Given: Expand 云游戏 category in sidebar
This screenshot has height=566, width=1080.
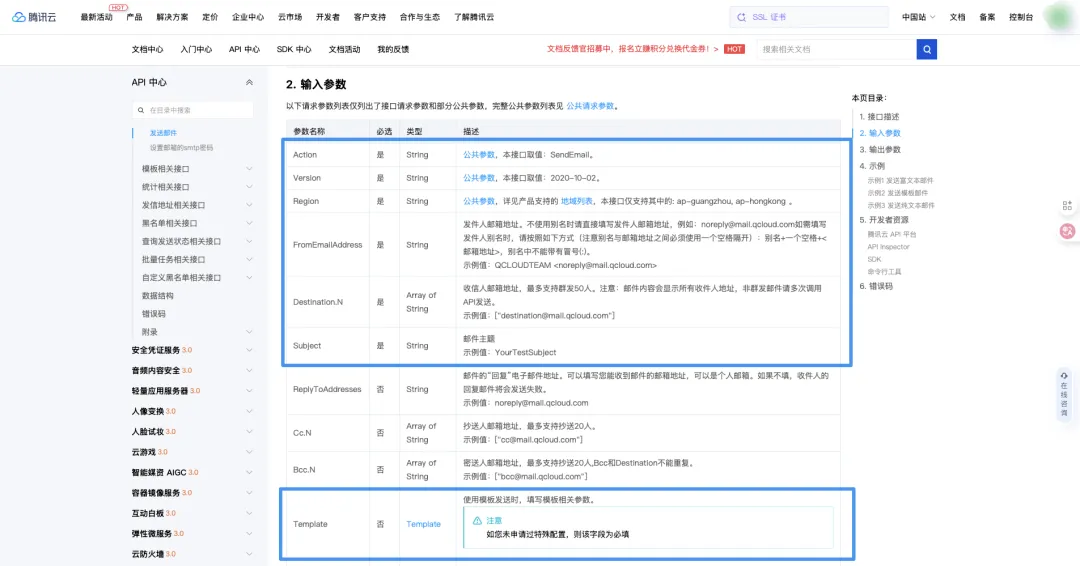Looking at the screenshot, I should tap(249, 452).
